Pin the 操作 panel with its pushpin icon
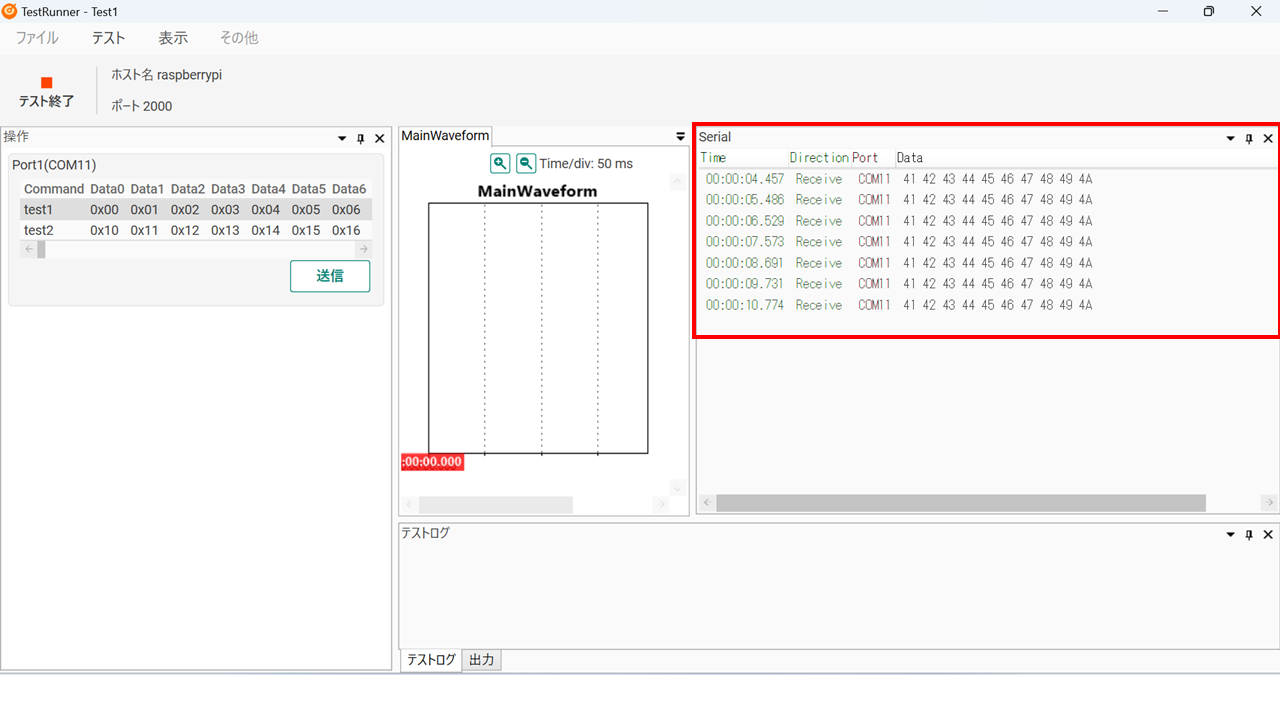 [361, 139]
